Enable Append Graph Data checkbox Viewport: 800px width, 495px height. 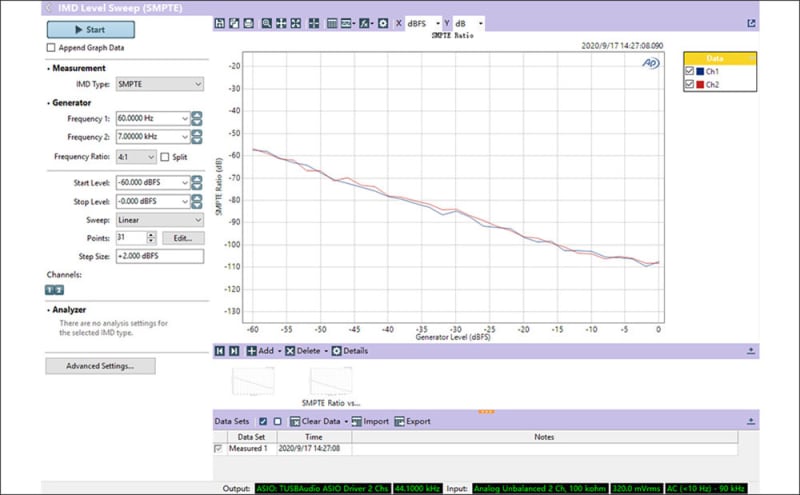click(x=51, y=47)
